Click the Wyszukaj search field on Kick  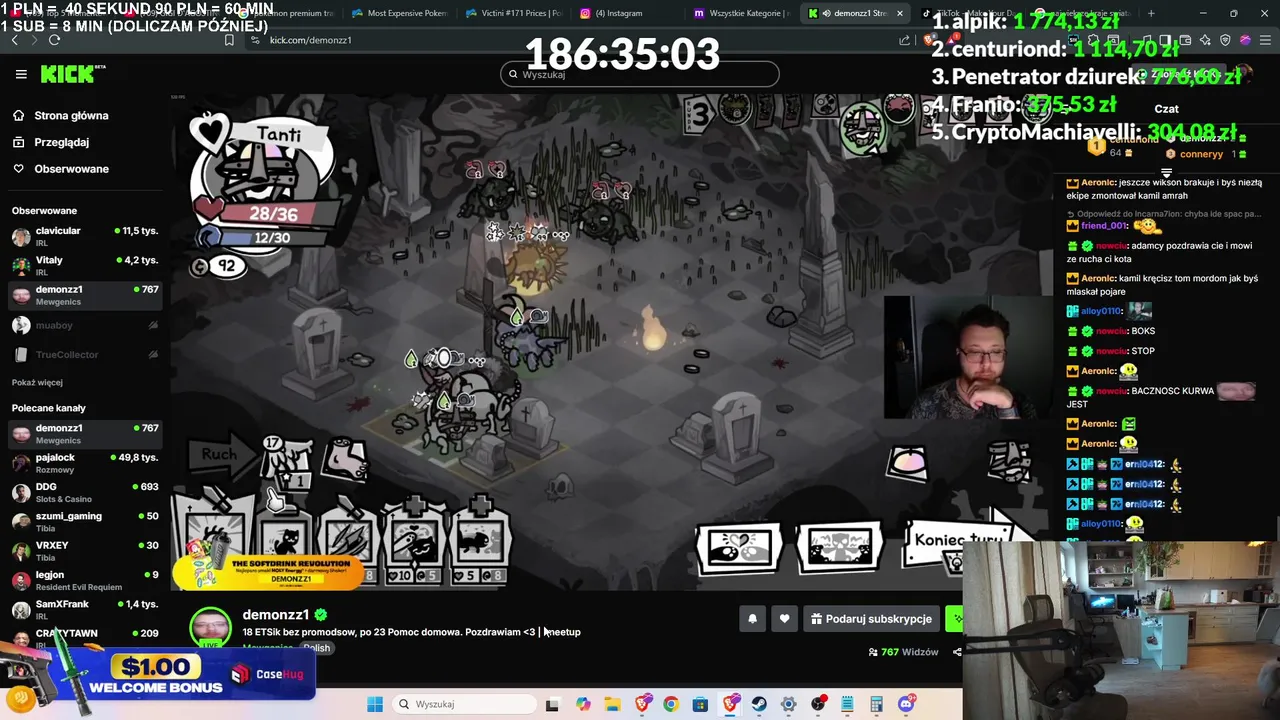click(640, 74)
